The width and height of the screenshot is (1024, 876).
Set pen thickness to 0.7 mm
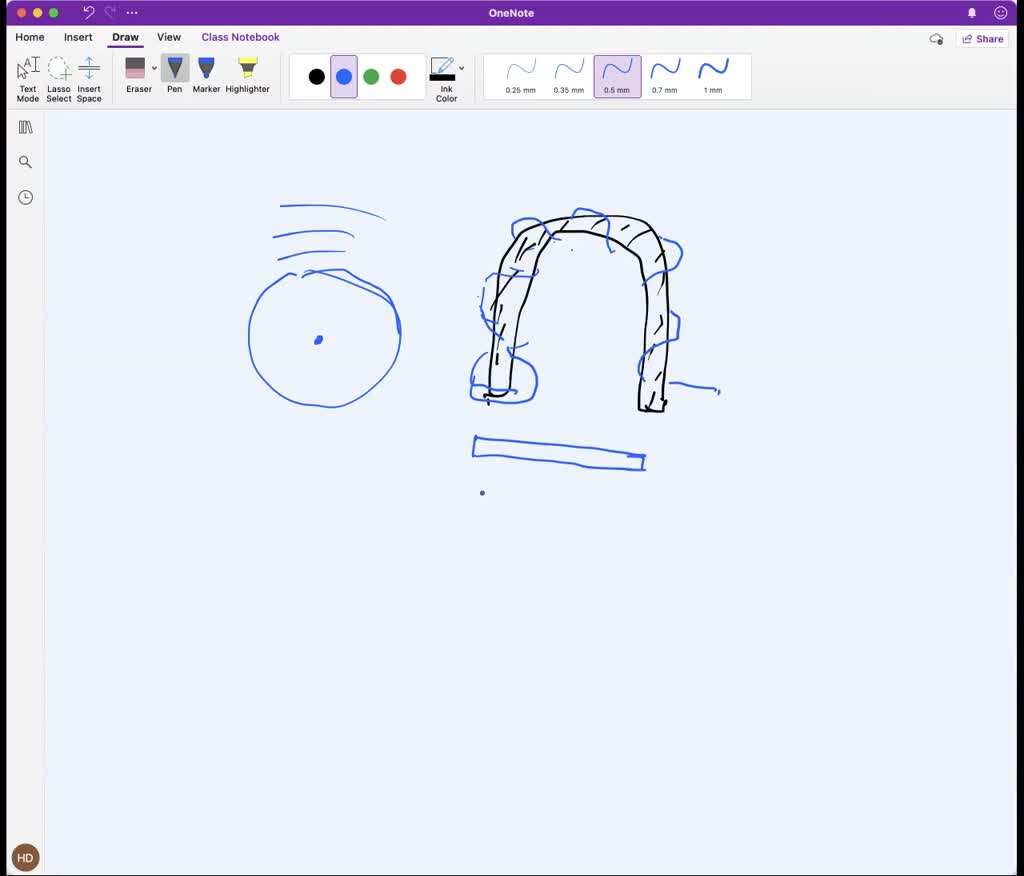point(665,76)
